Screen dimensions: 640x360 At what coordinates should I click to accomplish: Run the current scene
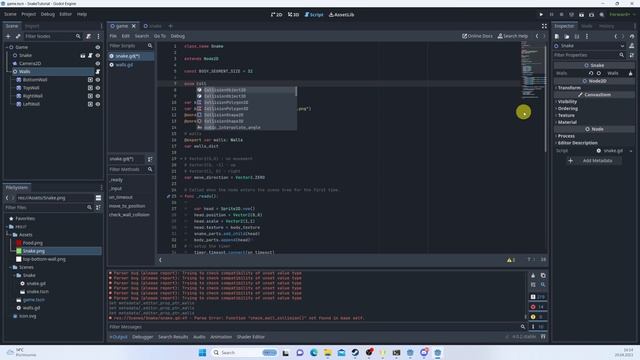[x=581, y=15]
